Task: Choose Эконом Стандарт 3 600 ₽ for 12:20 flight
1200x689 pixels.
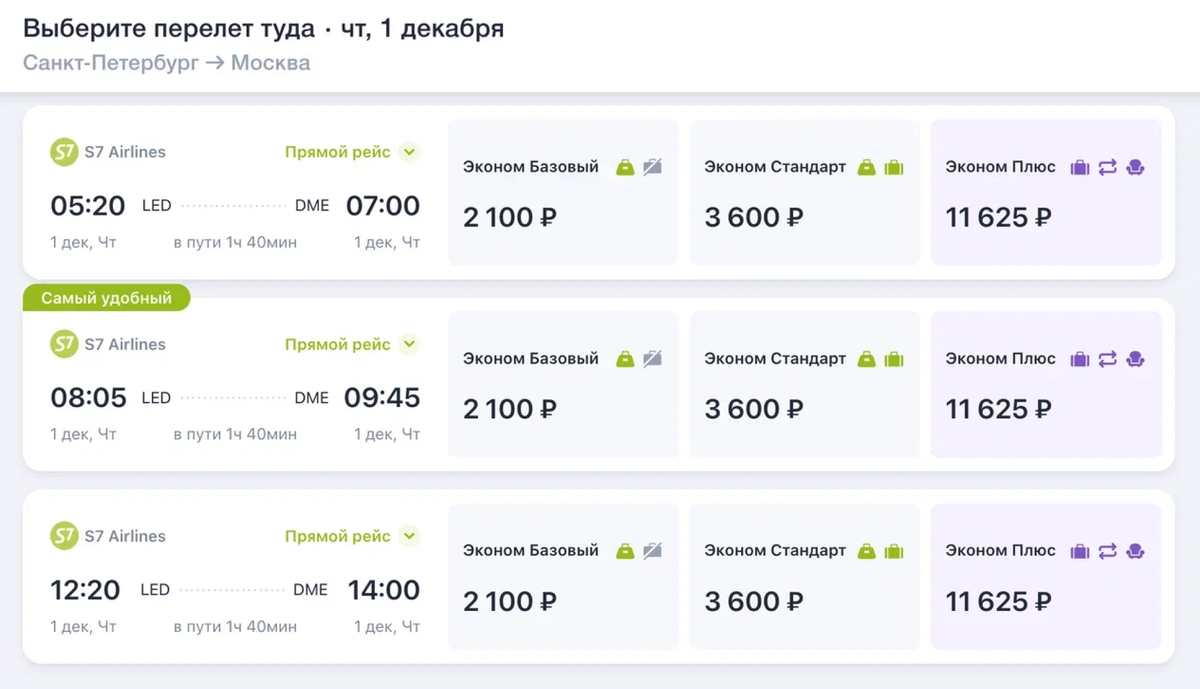Action: coord(804,578)
